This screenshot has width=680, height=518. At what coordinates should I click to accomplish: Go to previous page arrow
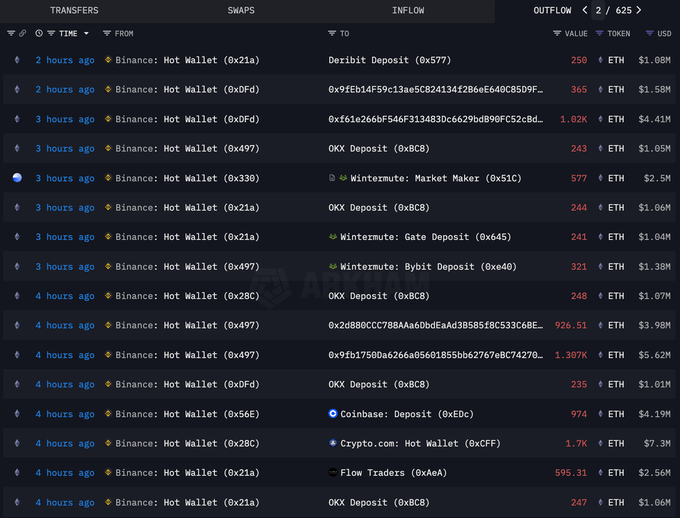[585, 10]
